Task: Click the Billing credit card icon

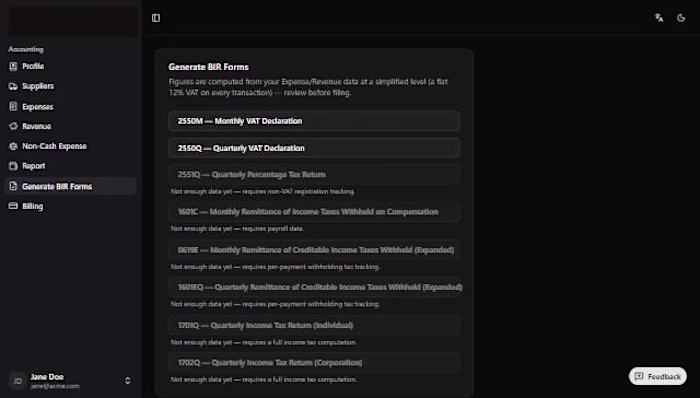Action: pos(13,206)
